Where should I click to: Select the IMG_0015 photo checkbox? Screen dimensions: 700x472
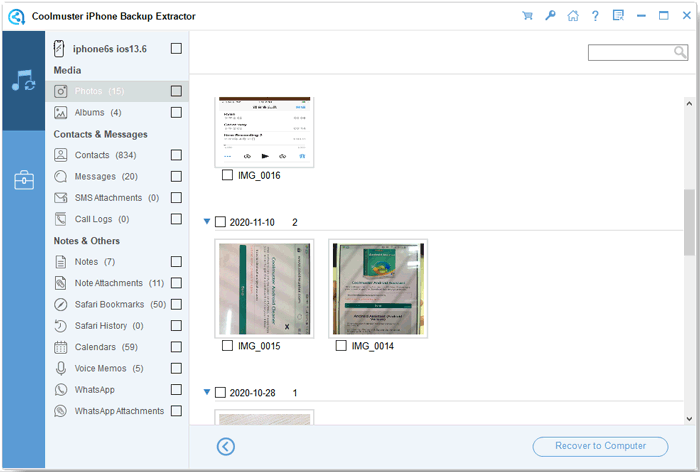tap(227, 346)
